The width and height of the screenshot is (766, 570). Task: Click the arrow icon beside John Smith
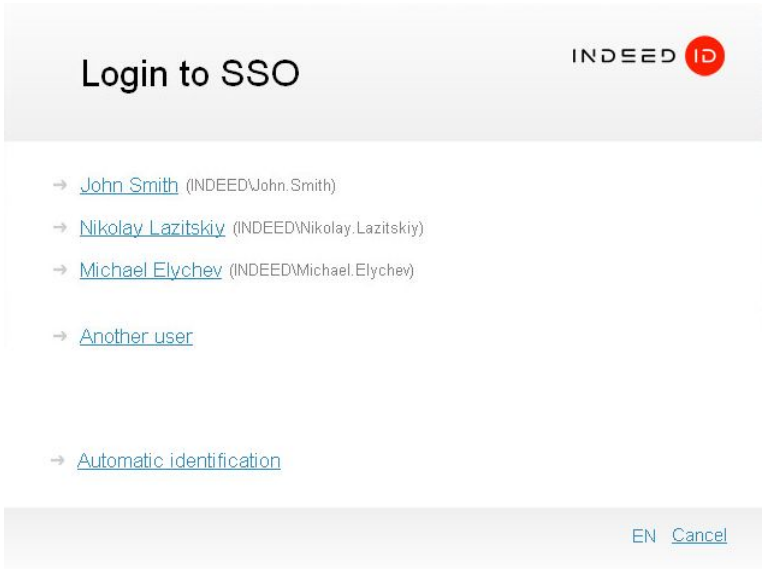click(60, 185)
